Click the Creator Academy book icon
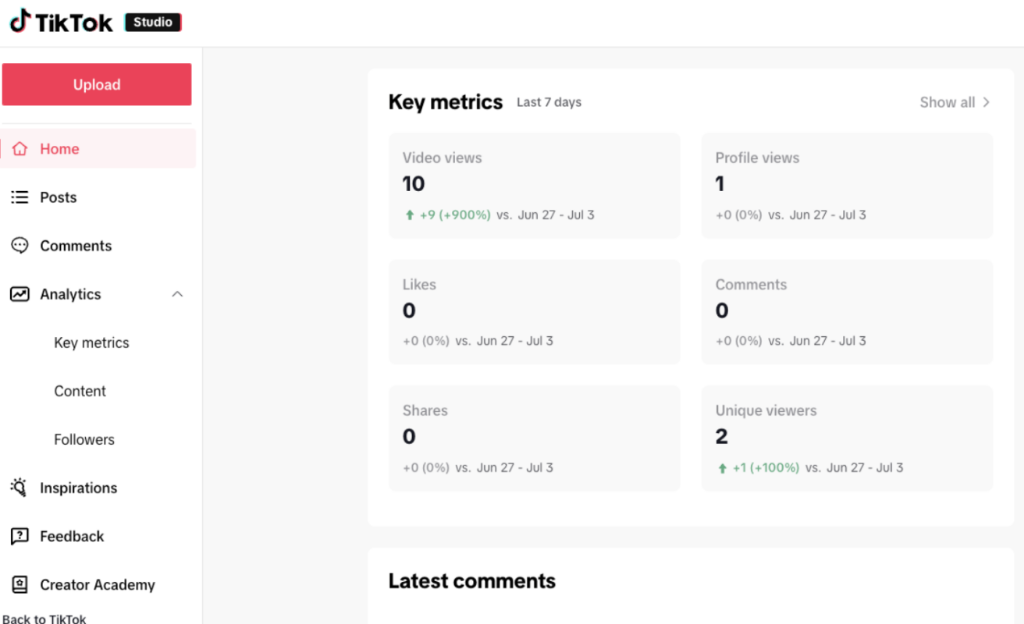The width and height of the screenshot is (1024, 624). point(20,584)
